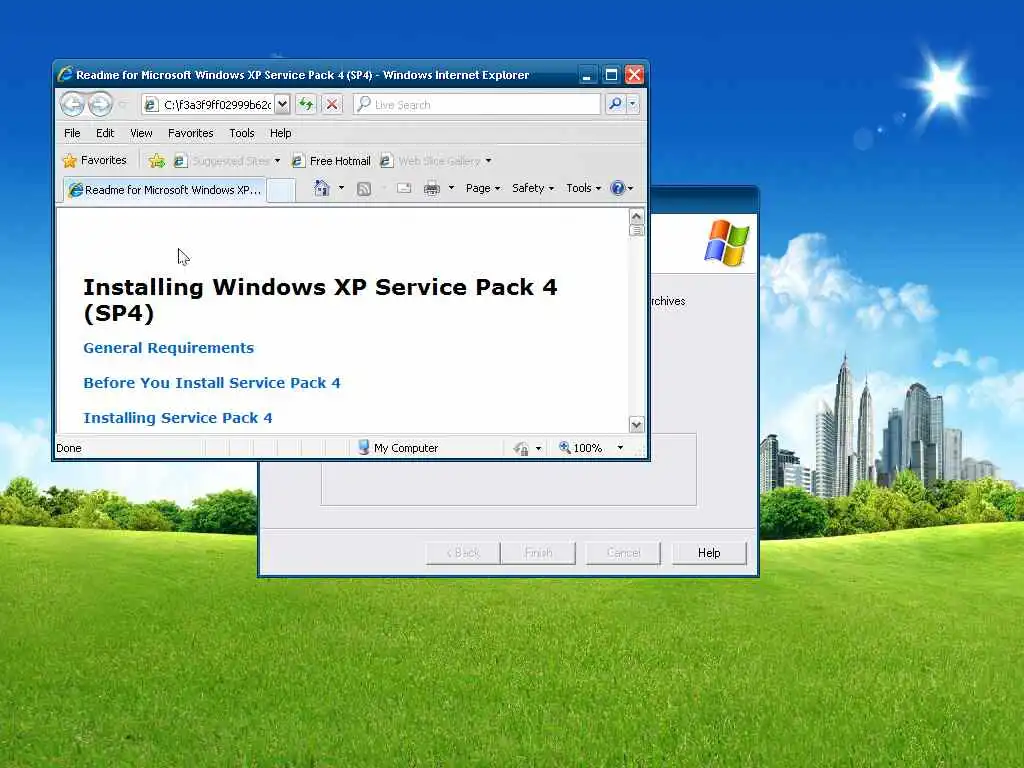Click the Free Hotmail favorites link
Screen dimensions: 1024x768
click(331, 161)
